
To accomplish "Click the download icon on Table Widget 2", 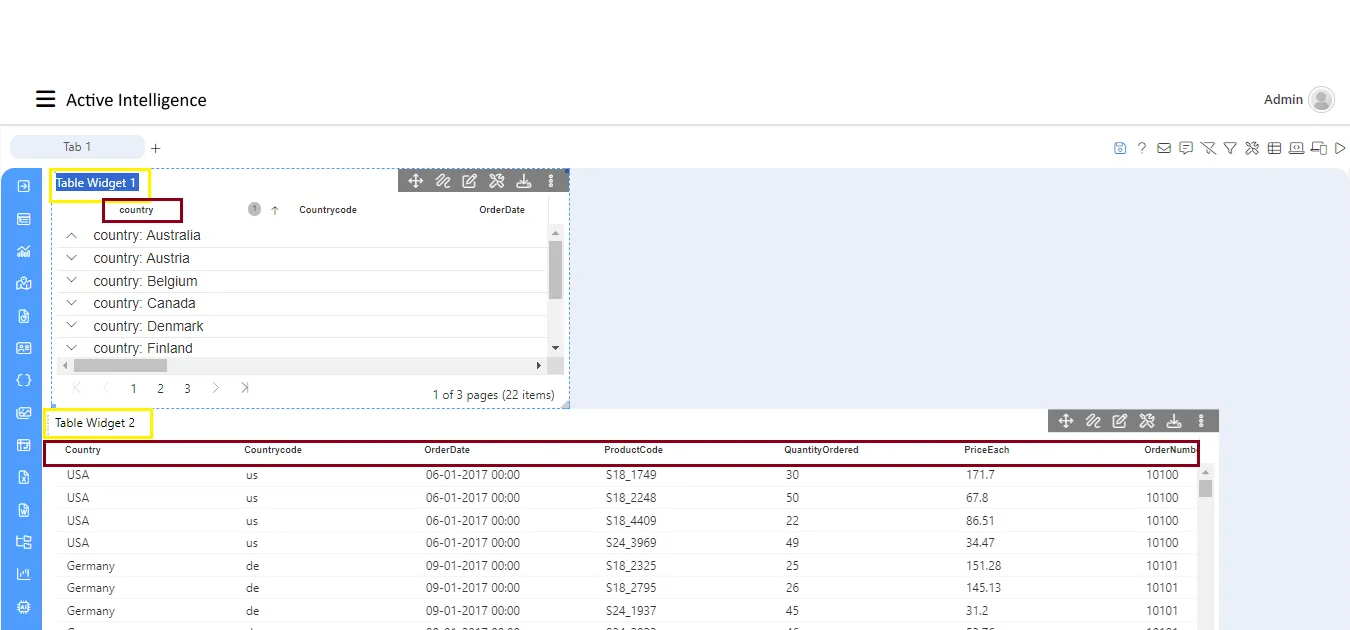I will pyautogui.click(x=1174, y=421).
